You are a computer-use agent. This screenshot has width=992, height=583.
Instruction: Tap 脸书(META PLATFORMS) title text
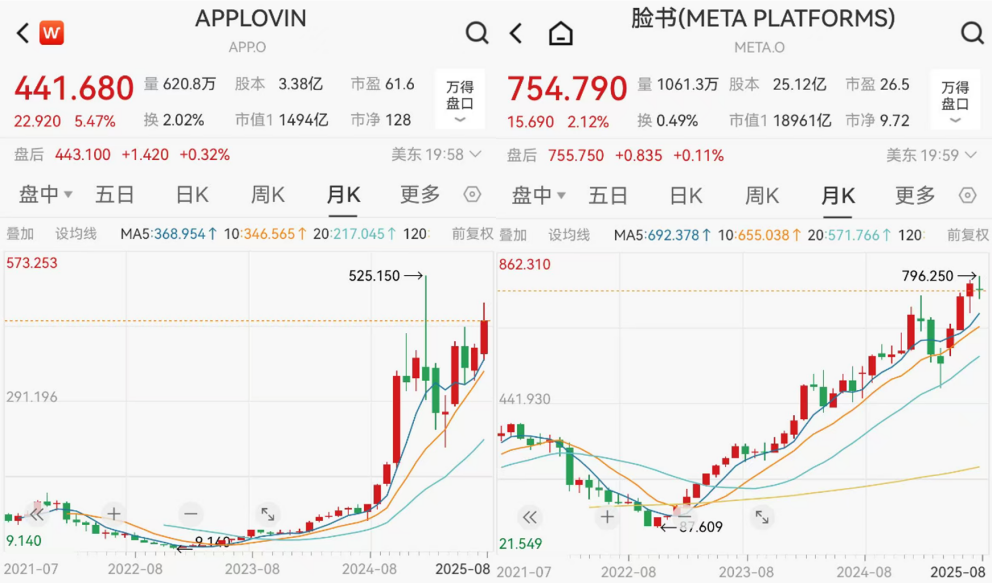coord(763,18)
